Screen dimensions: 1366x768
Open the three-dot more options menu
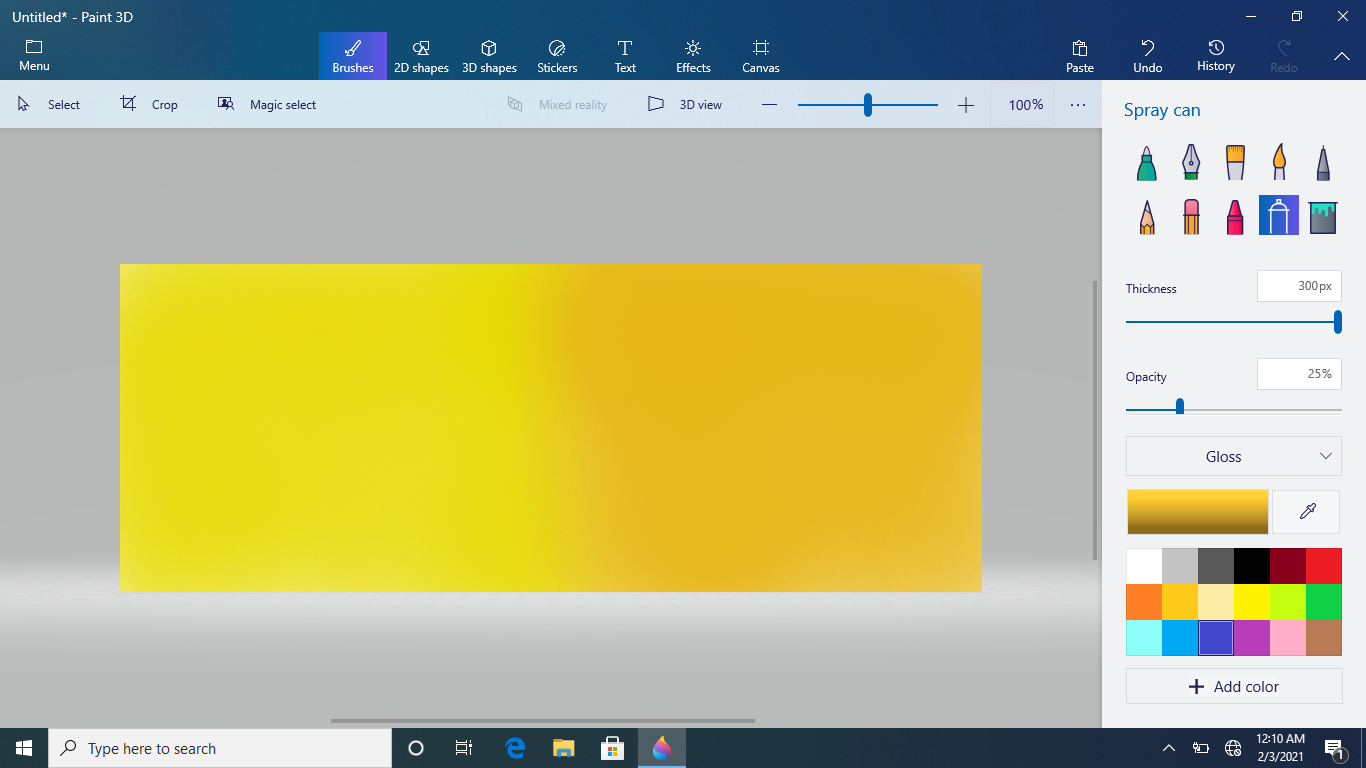tap(1077, 104)
